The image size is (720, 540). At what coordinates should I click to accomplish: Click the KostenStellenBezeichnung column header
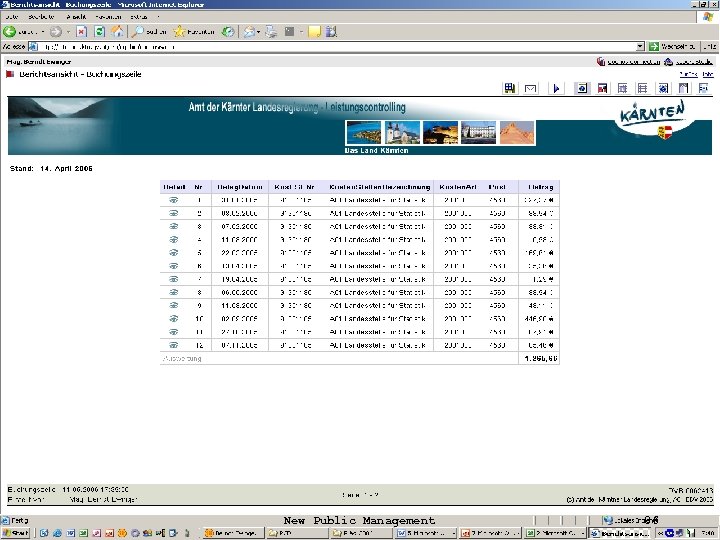tap(379, 187)
